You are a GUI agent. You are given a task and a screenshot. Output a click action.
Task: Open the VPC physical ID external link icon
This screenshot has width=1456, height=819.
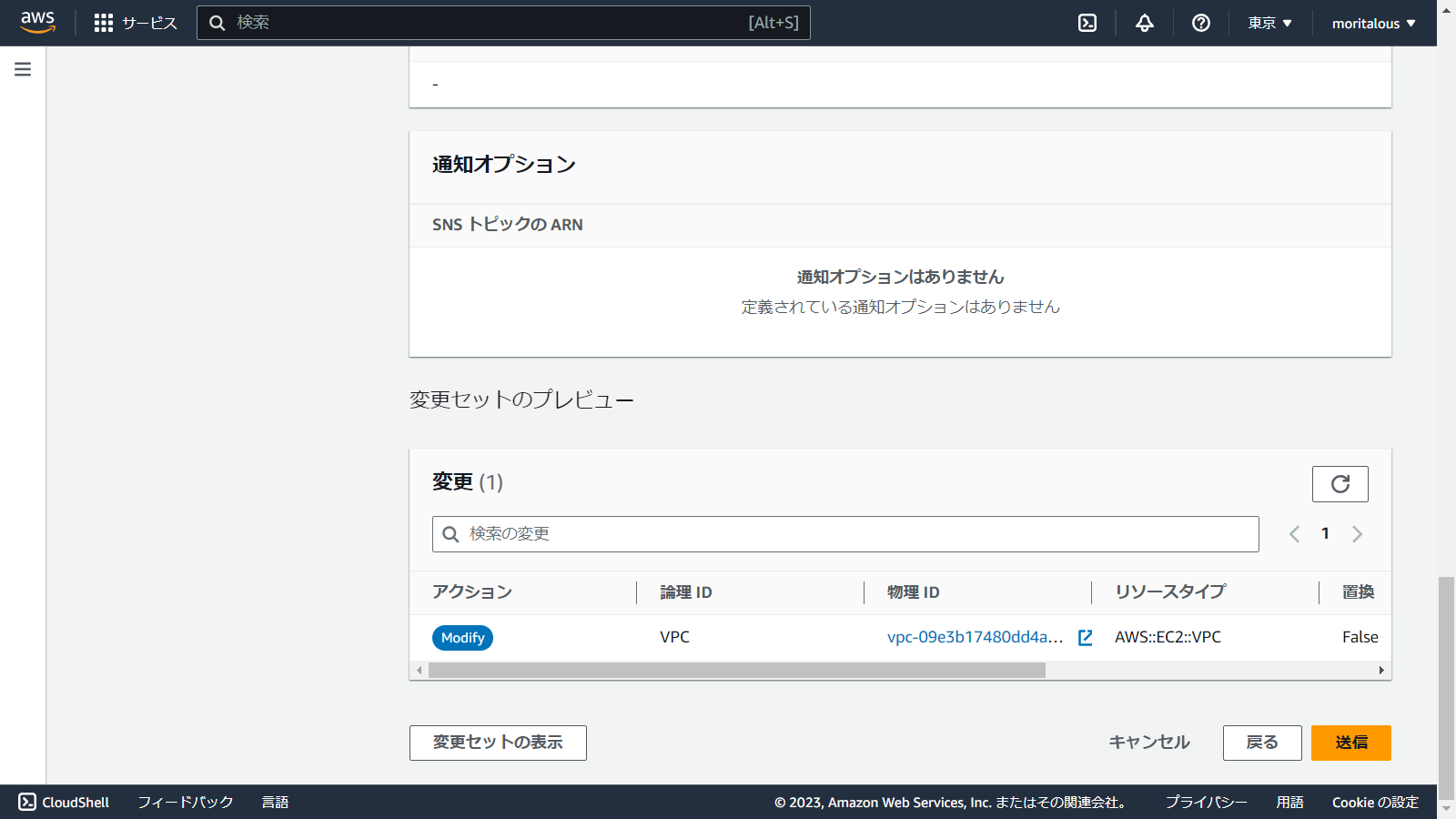pyautogui.click(x=1085, y=638)
